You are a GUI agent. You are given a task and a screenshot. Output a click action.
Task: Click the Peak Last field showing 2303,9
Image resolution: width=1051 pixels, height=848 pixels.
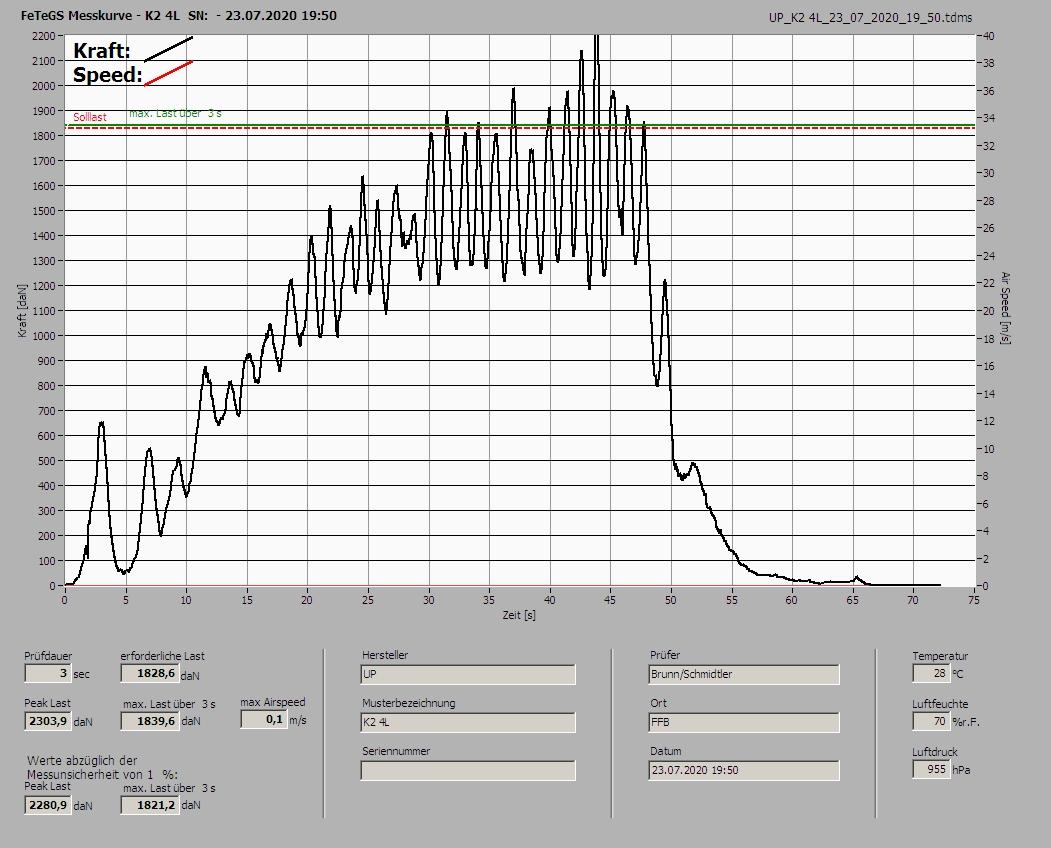(x=48, y=721)
